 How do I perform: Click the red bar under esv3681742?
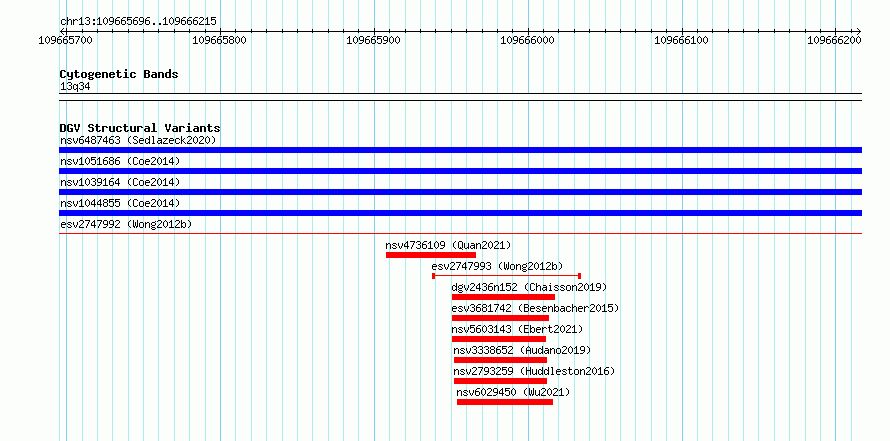500,318
